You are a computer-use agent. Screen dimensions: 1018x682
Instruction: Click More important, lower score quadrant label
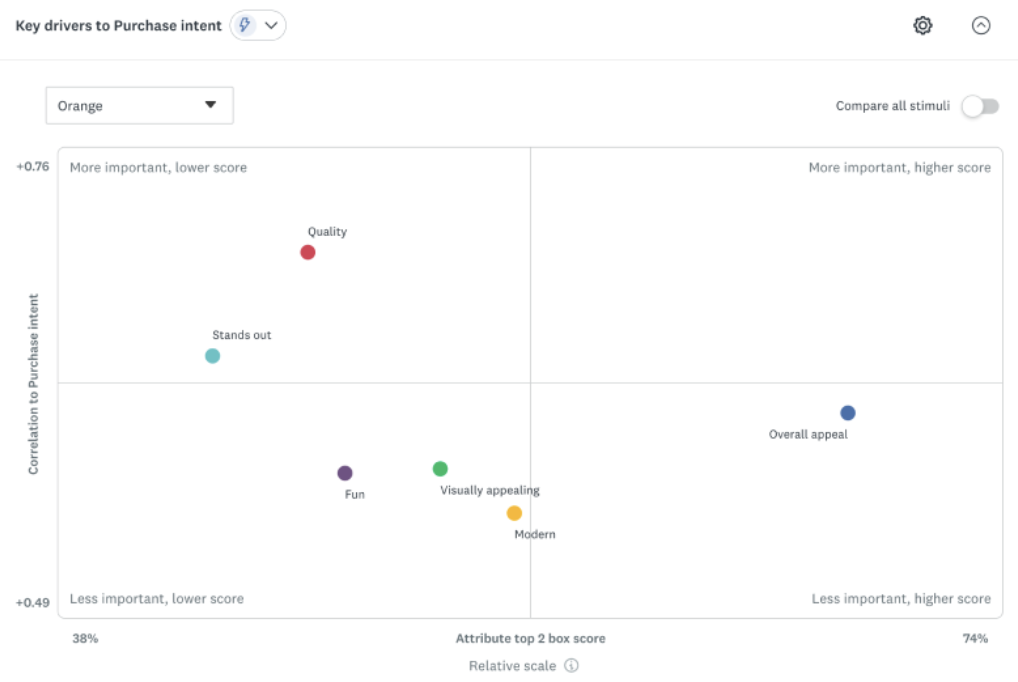158,168
